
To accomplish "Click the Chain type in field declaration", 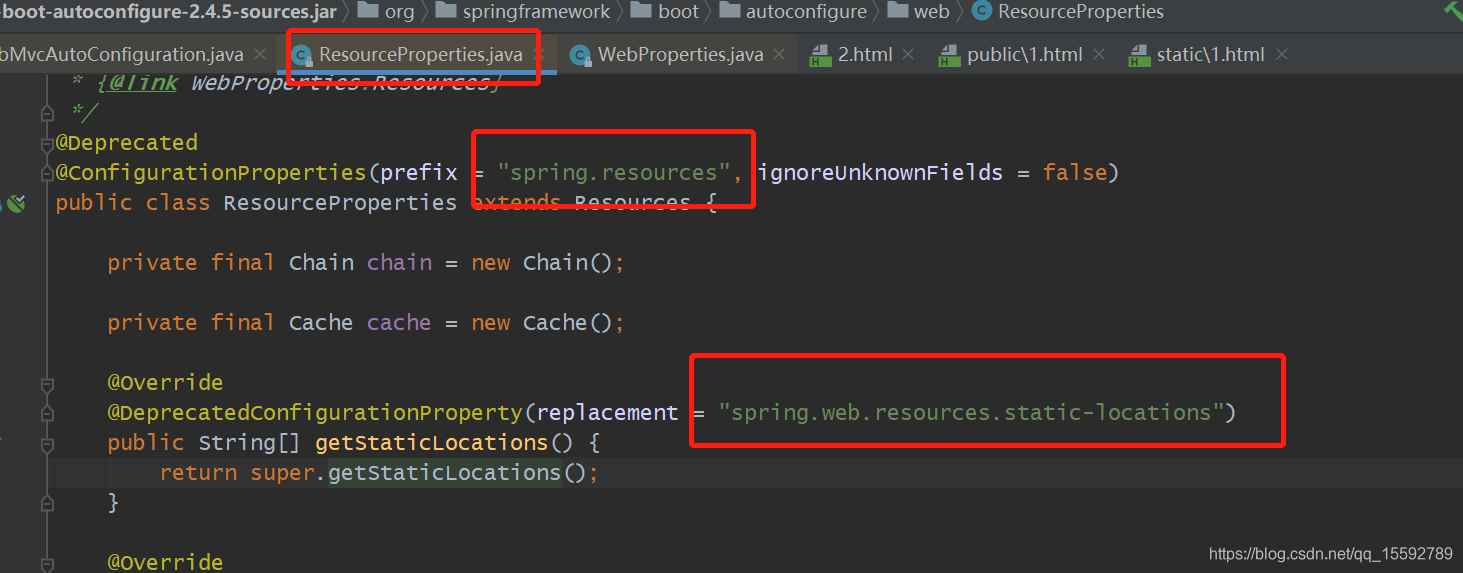I will [321, 263].
